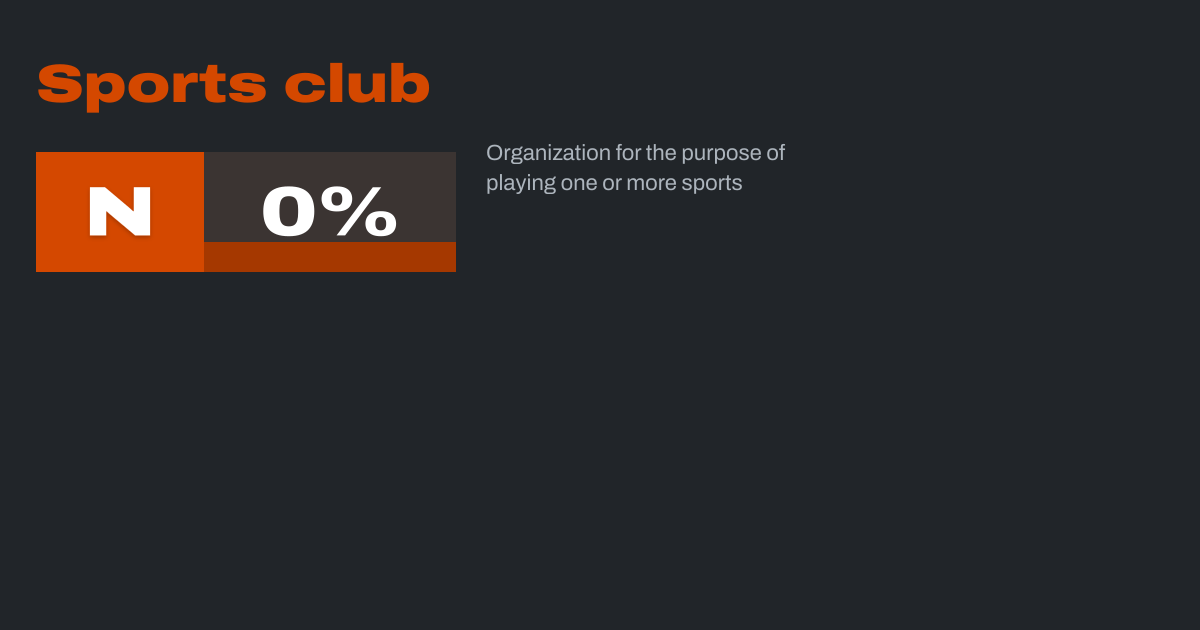
Task: Click the phrase 'playing one or more sports'
Action: 614,183
